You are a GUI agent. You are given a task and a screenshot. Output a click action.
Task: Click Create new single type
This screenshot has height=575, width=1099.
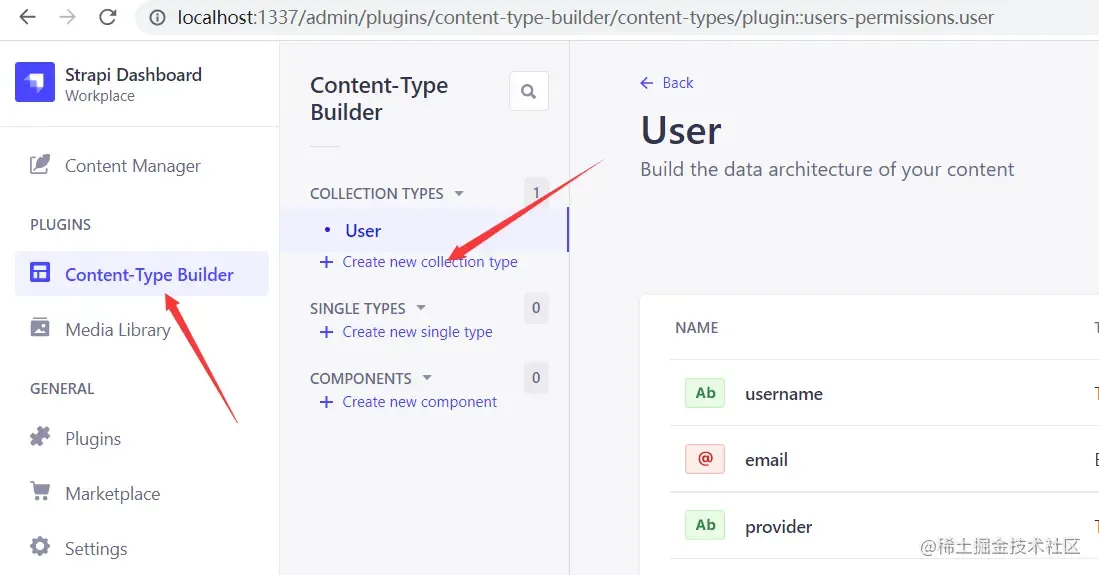point(417,332)
